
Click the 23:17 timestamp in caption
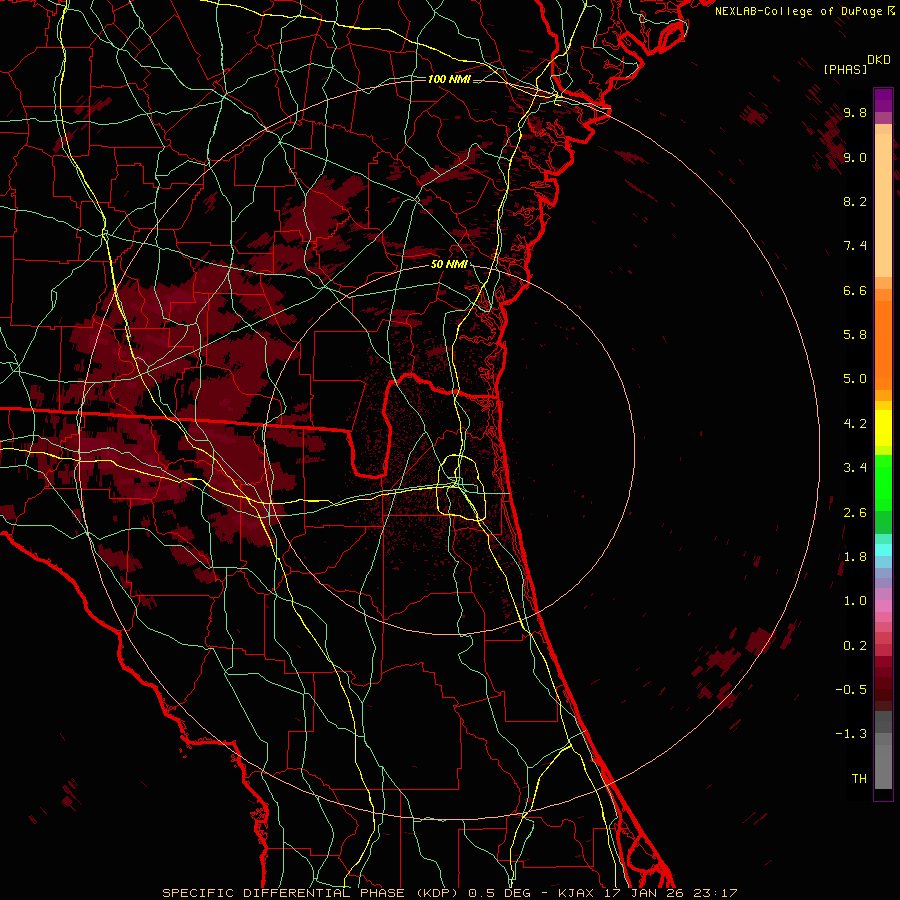[713, 893]
